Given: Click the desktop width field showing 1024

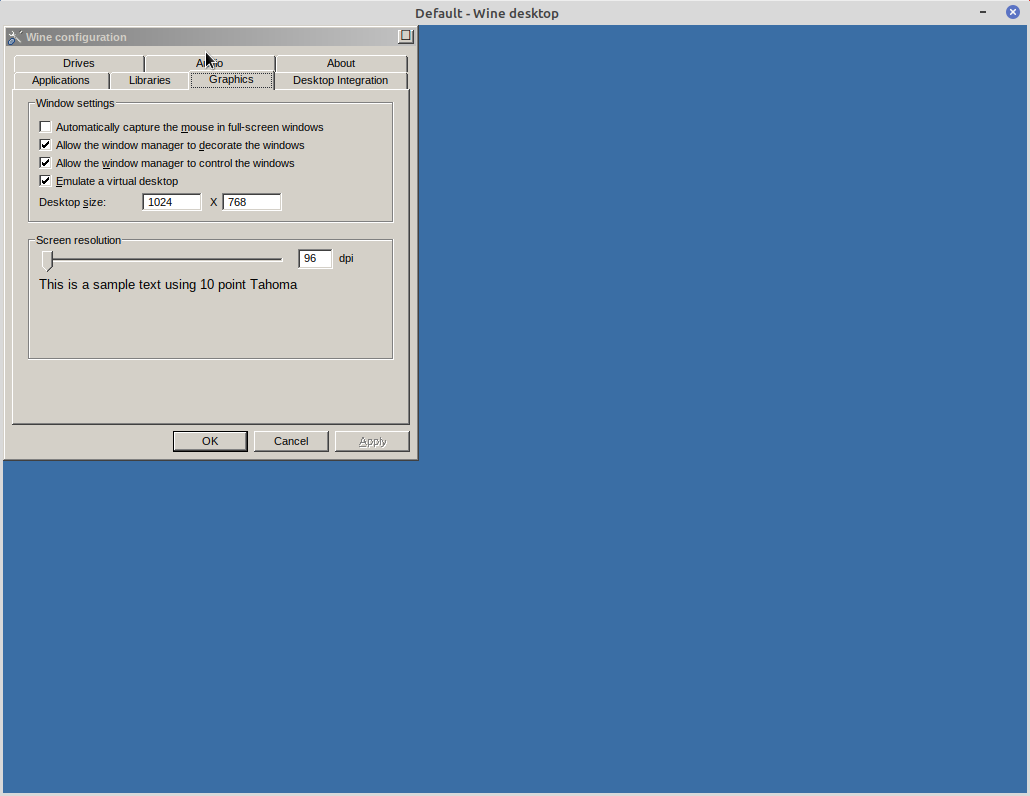Looking at the screenshot, I should pos(171,202).
